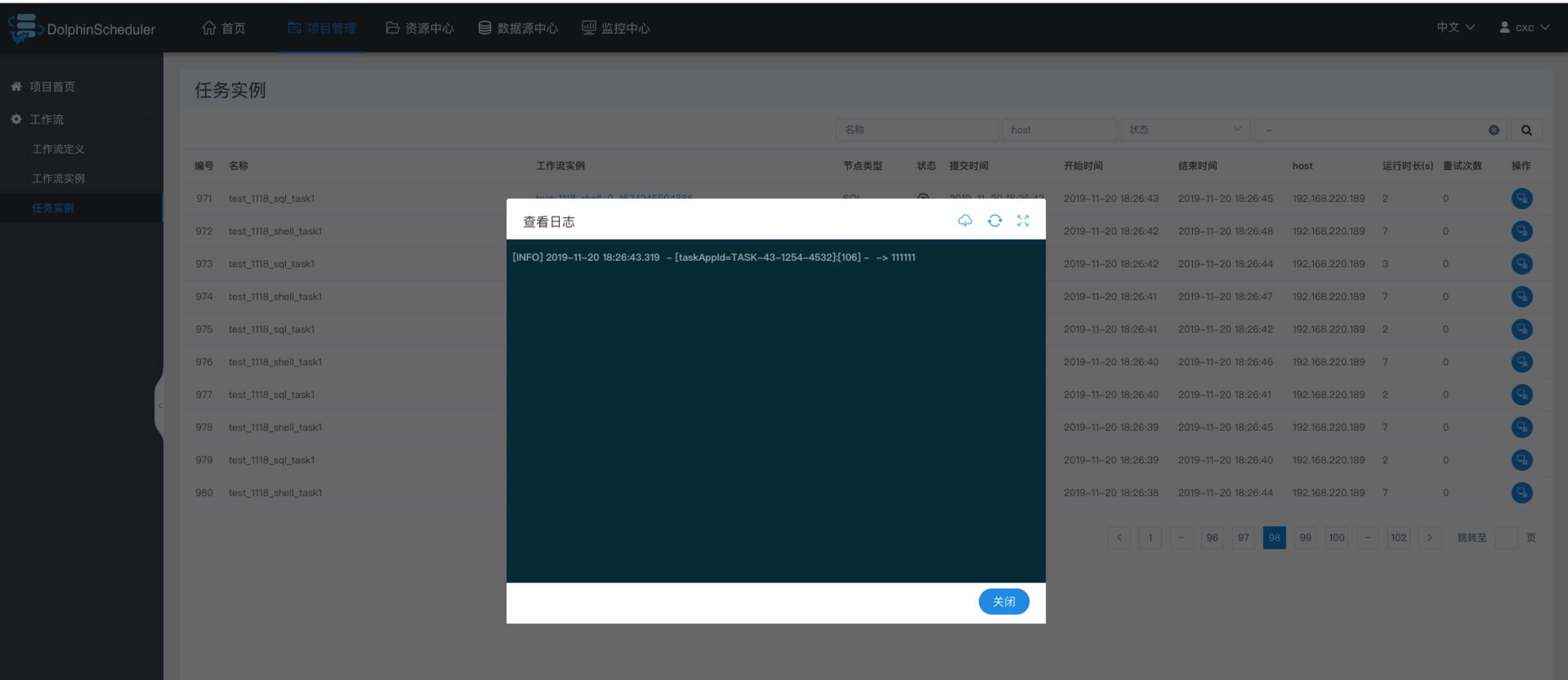Refresh the log output
Image resolution: width=1568 pixels, height=680 pixels.
click(x=995, y=220)
